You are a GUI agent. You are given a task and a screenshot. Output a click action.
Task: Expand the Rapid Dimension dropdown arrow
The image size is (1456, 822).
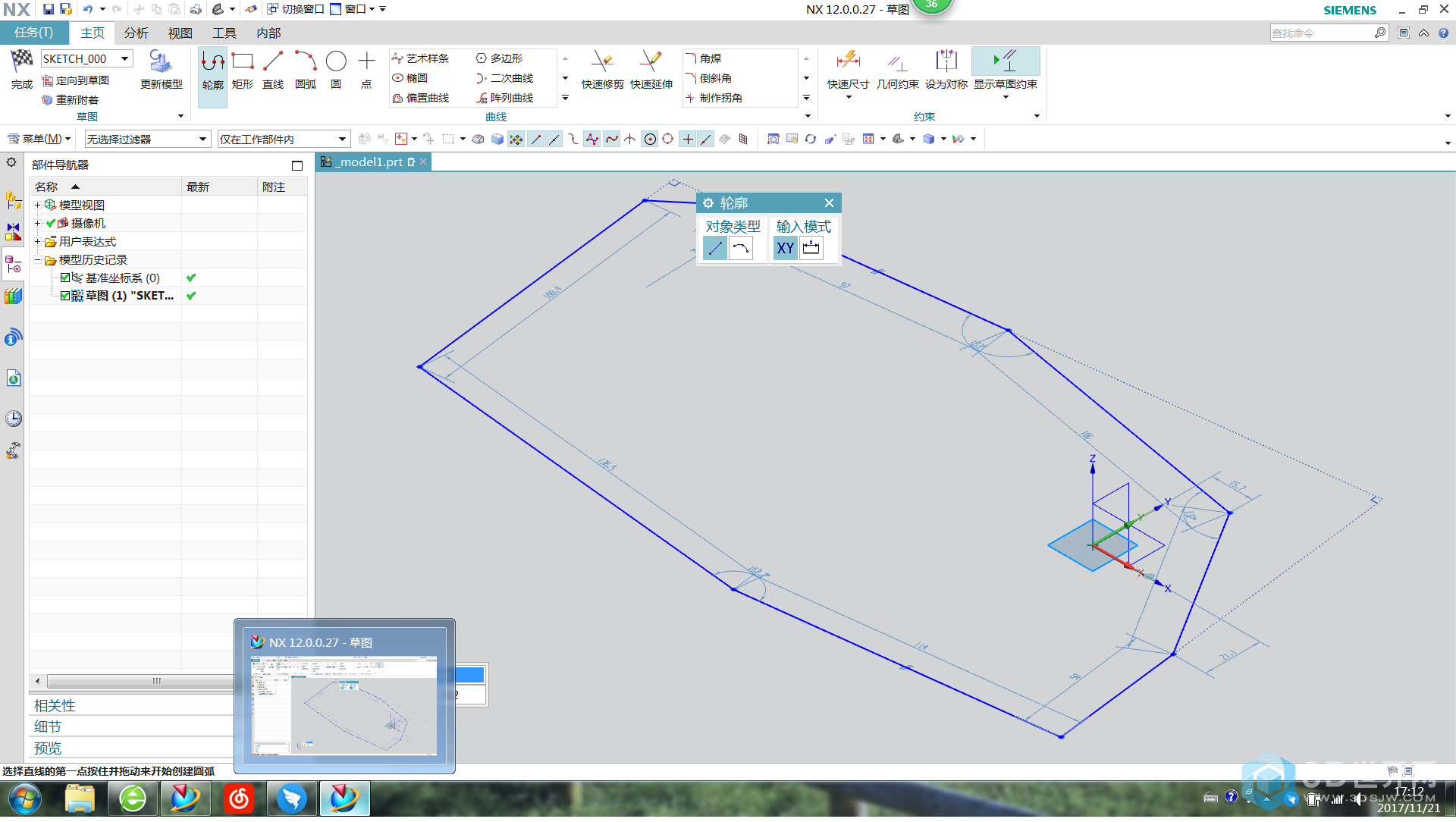click(849, 97)
